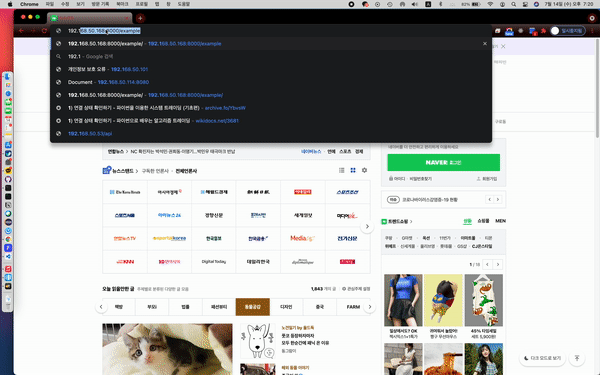The width and height of the screenshot is (600, 375).
Task: Select the FARM topic tab
Action: pyautogui.click(x=353, y=307)
